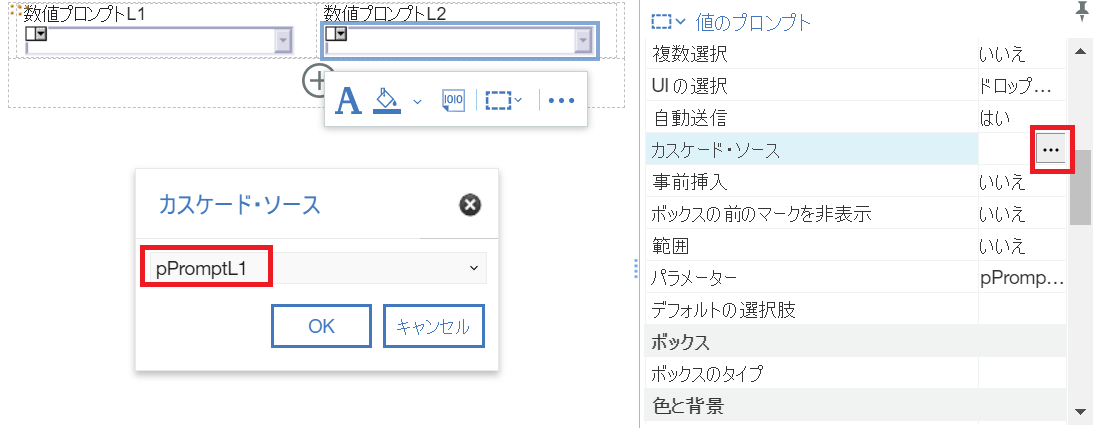
Task: Select the デフォルトの選択肢 property row
Action: (x=856, y=309)
